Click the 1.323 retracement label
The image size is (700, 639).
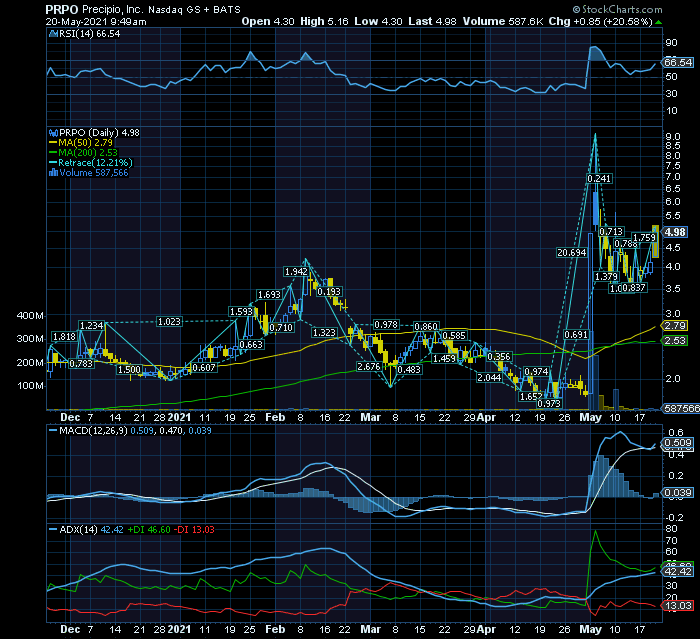(x=324, y=333)
